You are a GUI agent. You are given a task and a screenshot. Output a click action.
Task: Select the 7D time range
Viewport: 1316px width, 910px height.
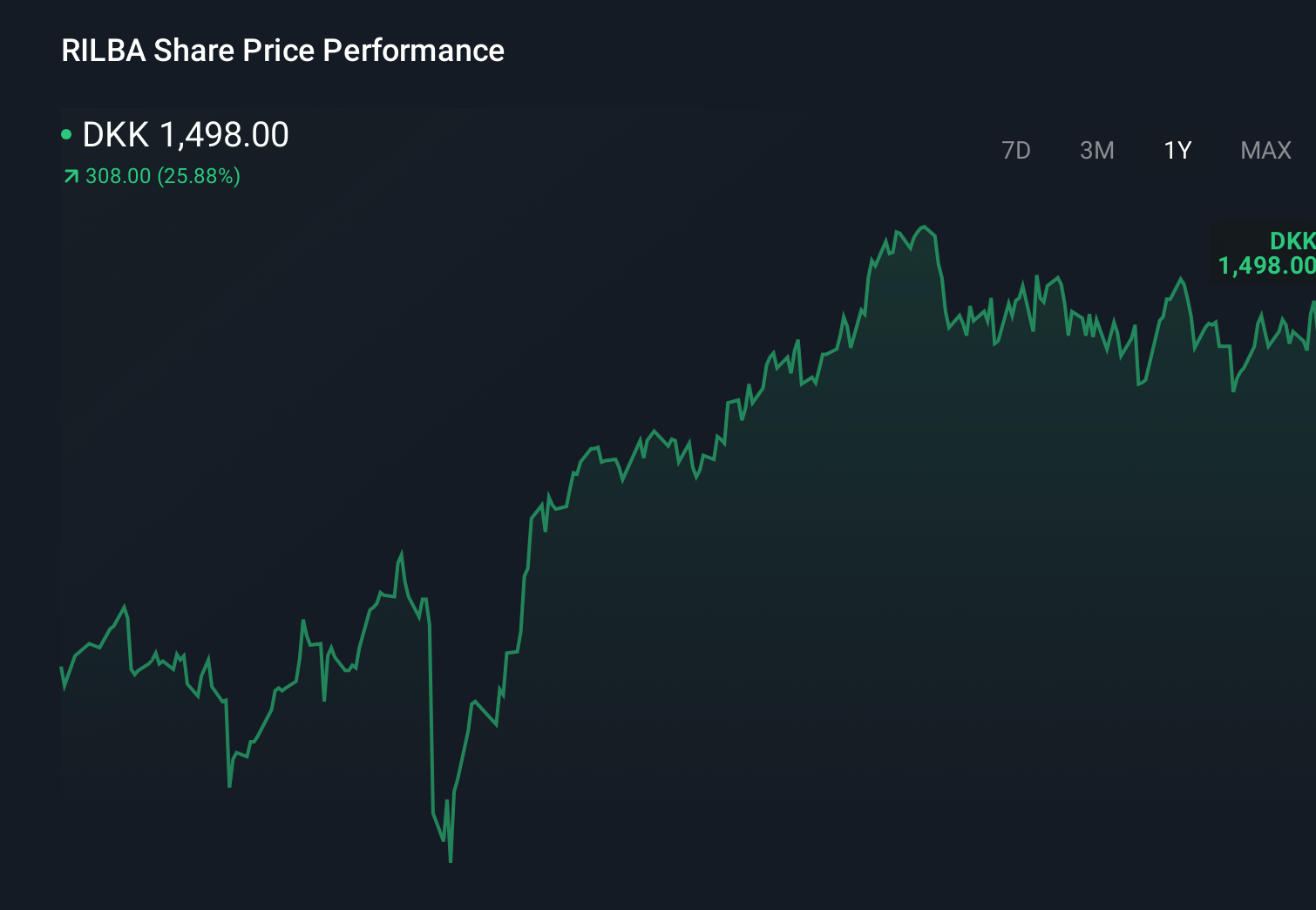click(x=1016, y=150)
